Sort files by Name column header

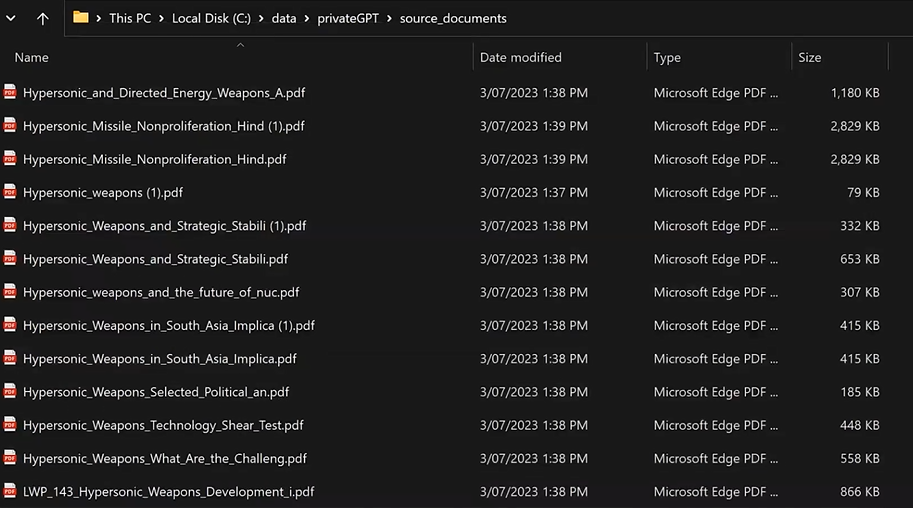point(31,58)
